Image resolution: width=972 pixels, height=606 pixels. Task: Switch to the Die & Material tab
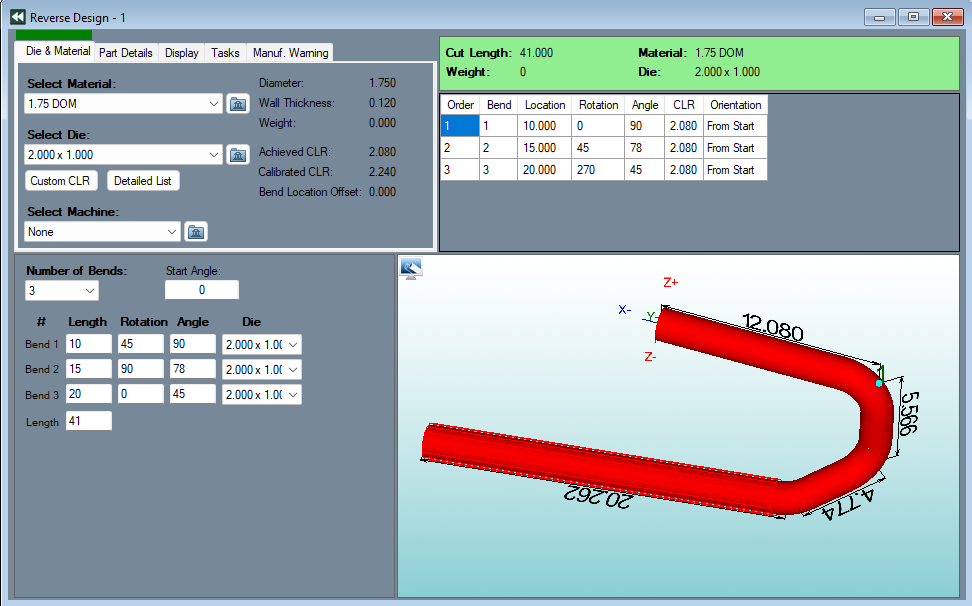click(x=58, y=51)
